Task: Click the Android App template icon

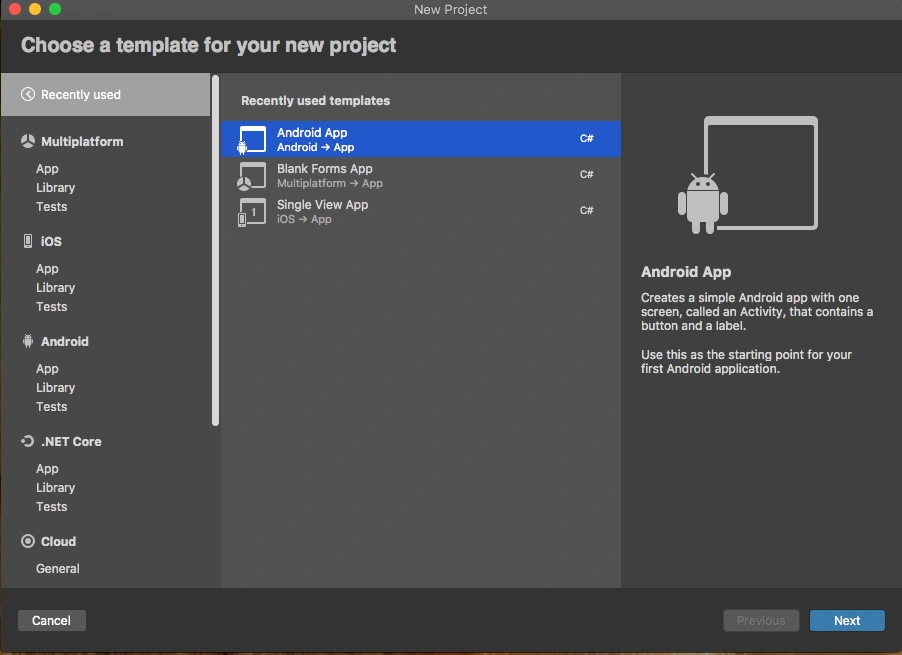Action: tap(251, 140)
